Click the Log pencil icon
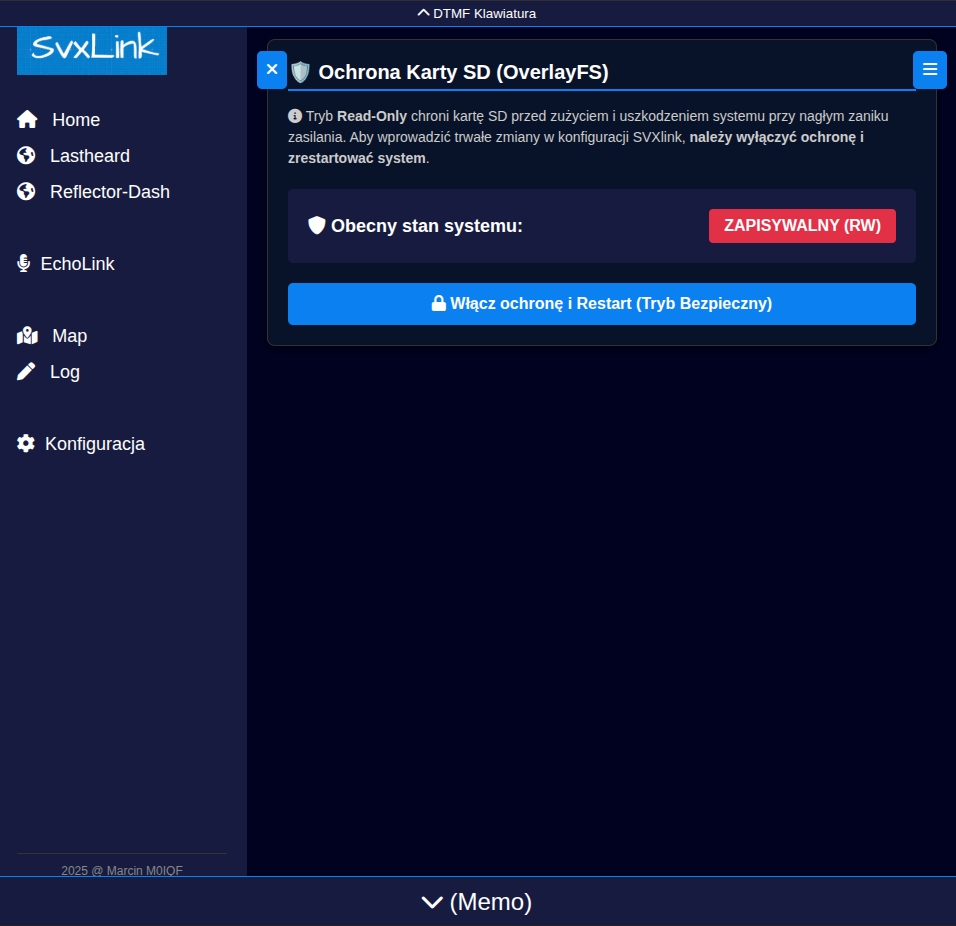 [x=26, y=372]
